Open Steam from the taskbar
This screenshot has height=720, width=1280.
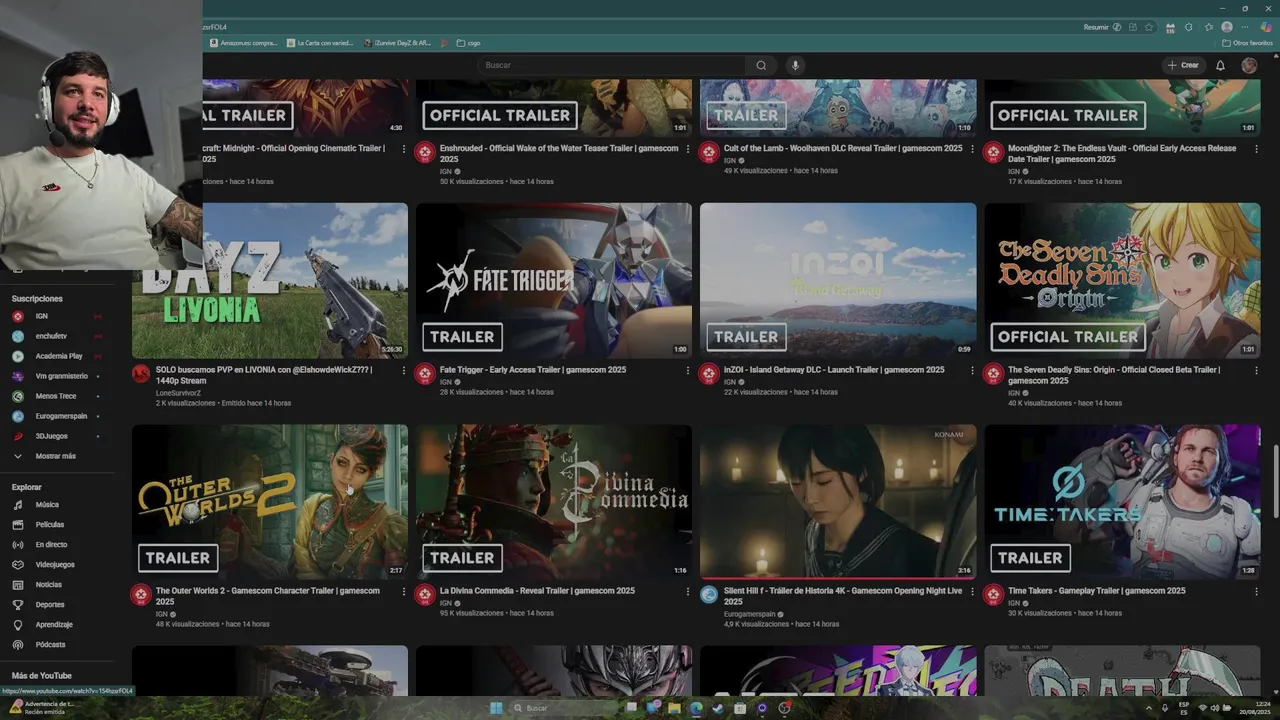[718, 708]
